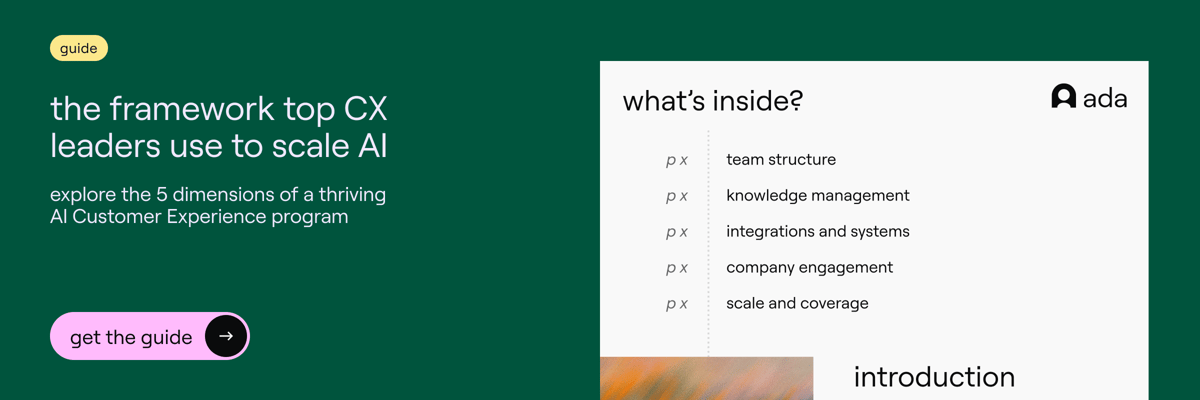Select the company engagement entry
This screenshot has height=400, width=1200.
[809, 267]
